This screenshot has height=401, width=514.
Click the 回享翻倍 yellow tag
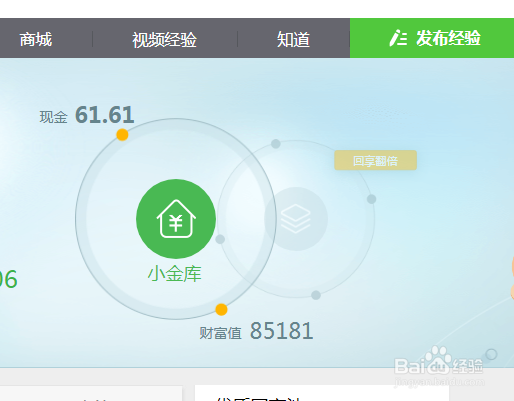375,160
